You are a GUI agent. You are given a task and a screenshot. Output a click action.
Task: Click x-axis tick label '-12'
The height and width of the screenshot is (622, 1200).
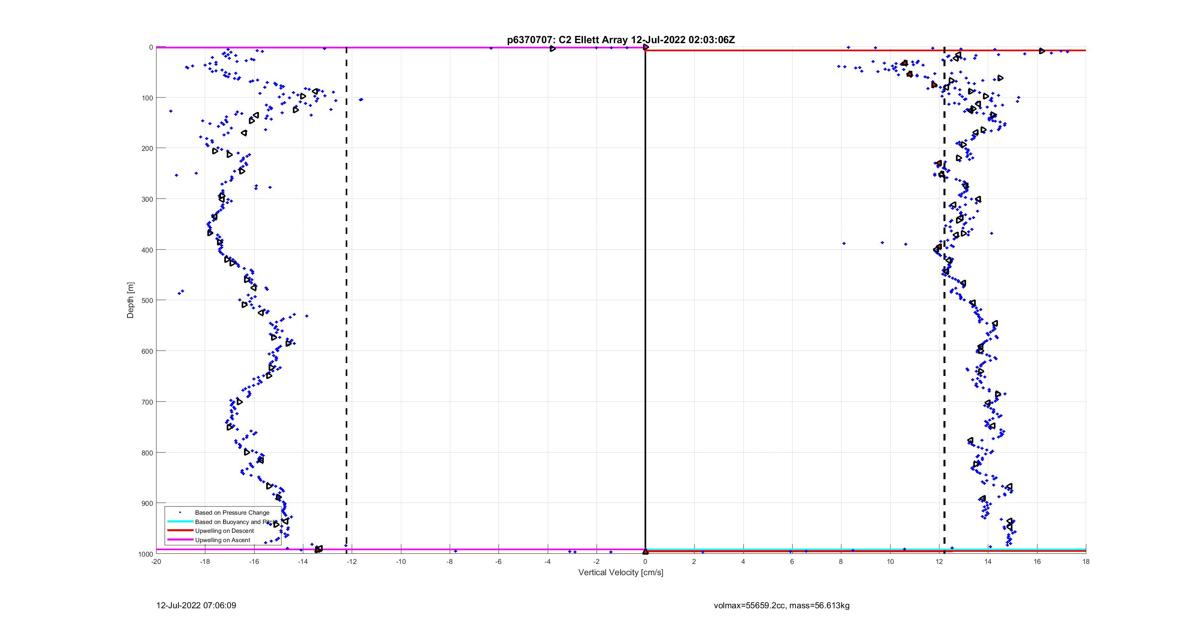pos(352,561)
